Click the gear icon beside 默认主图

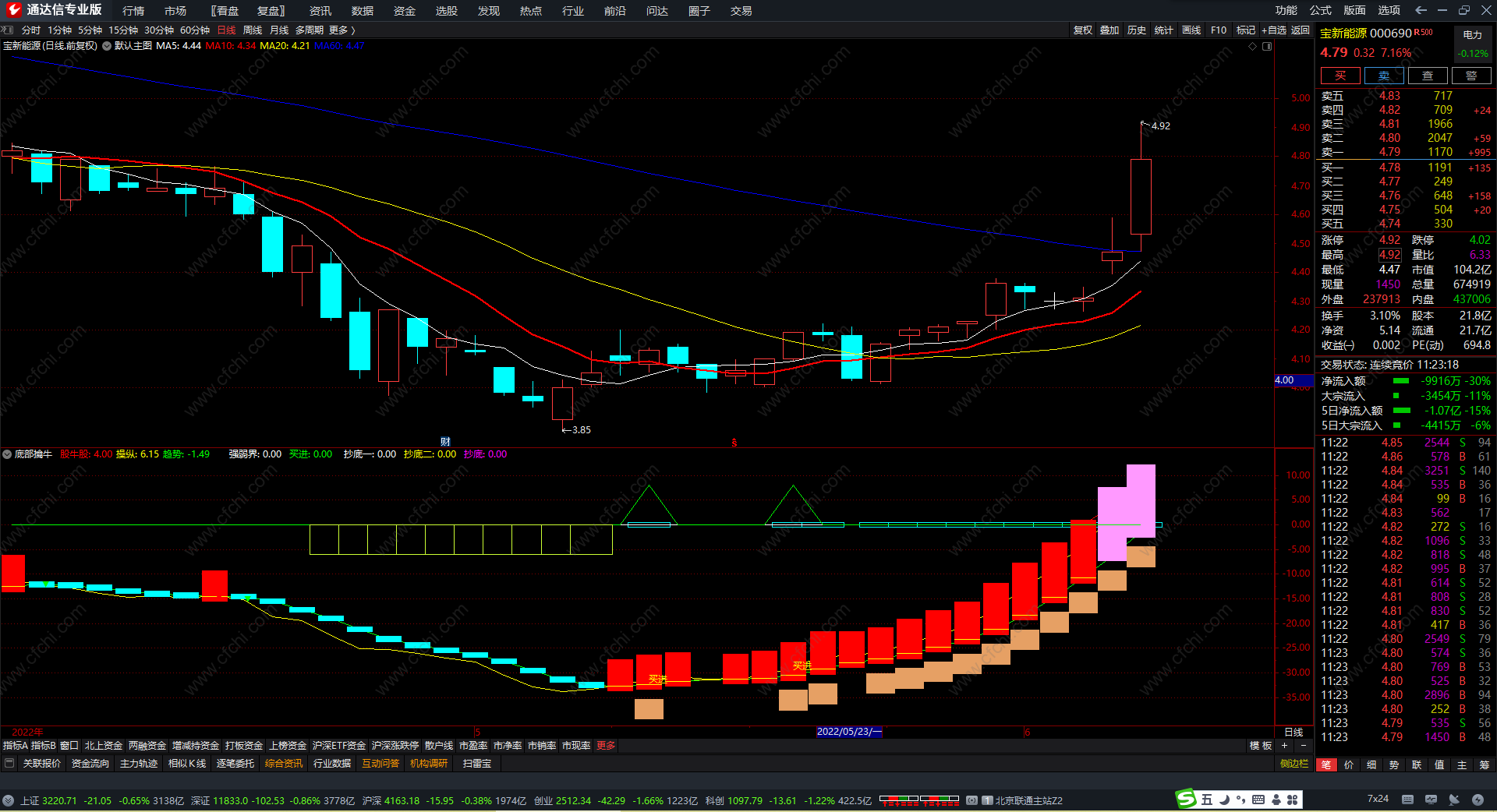107,46
